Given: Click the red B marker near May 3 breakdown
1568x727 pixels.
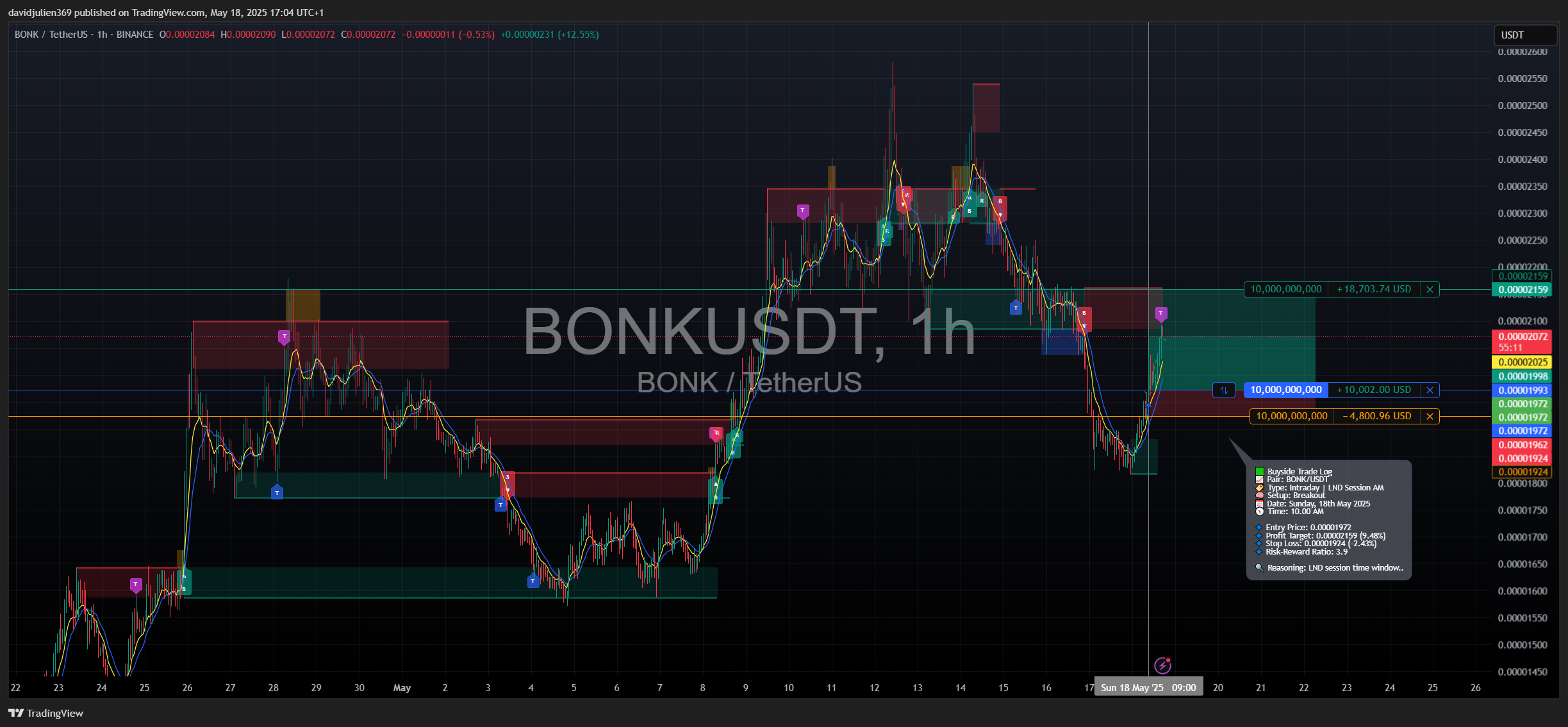Looking at the screenshot, I should pos(508,484).
